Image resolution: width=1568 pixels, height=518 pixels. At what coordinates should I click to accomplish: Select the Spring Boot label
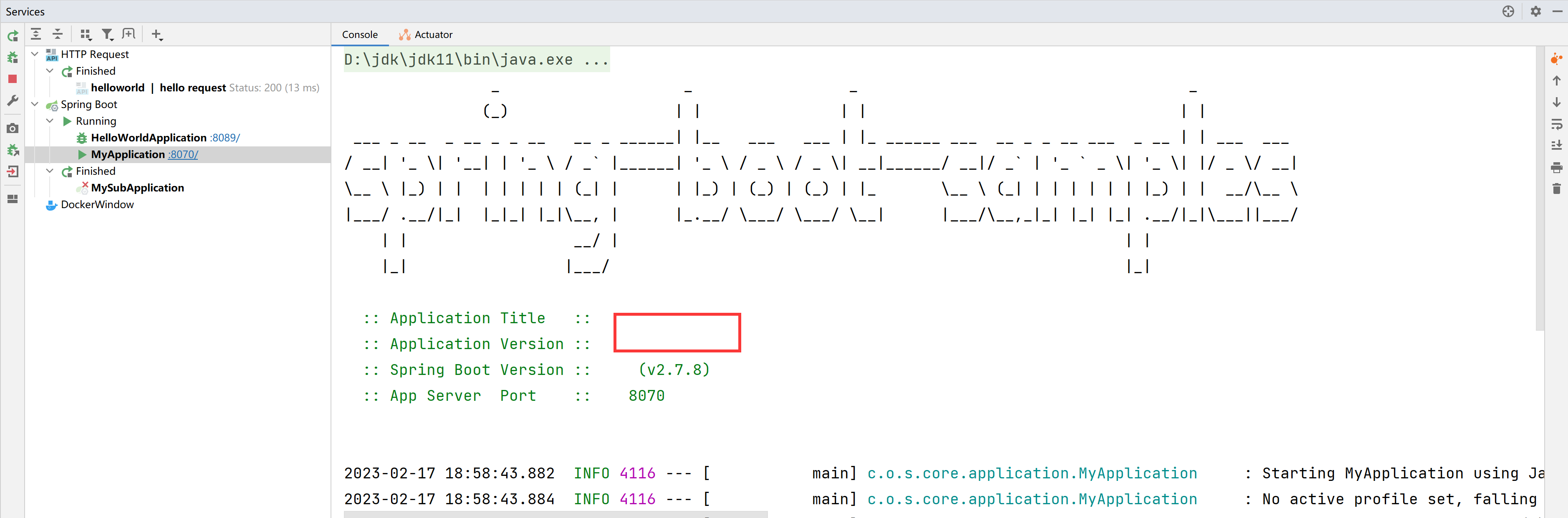pos(89,105)
